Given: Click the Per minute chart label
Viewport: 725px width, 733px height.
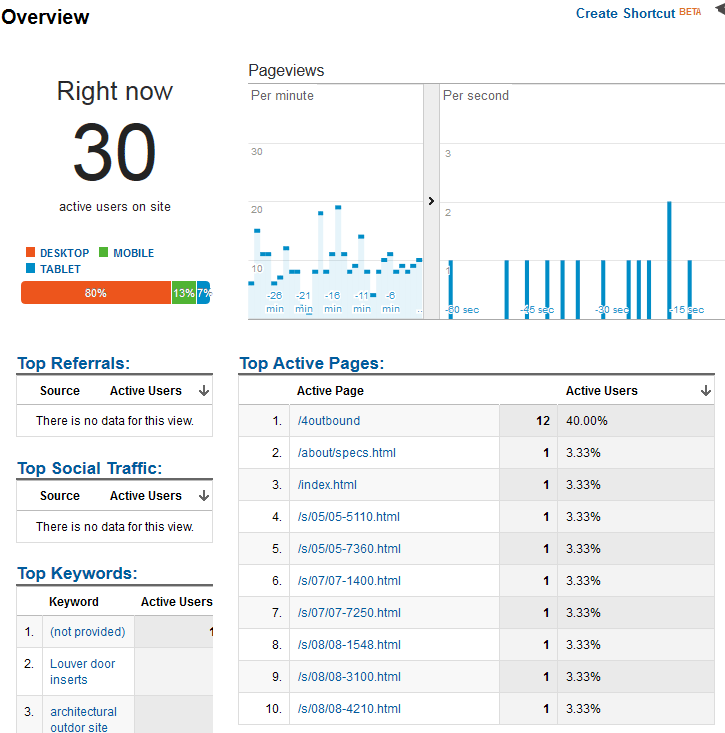Looking at the screenshot, I should click(x=282, y=95).
